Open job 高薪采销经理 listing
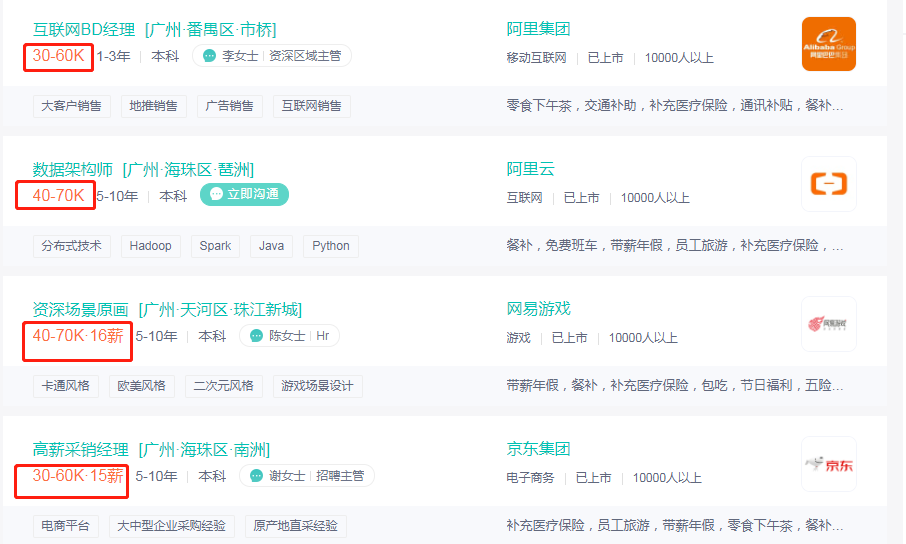Image resolution: width=906 pixels, height=544 pixels. 151,449
